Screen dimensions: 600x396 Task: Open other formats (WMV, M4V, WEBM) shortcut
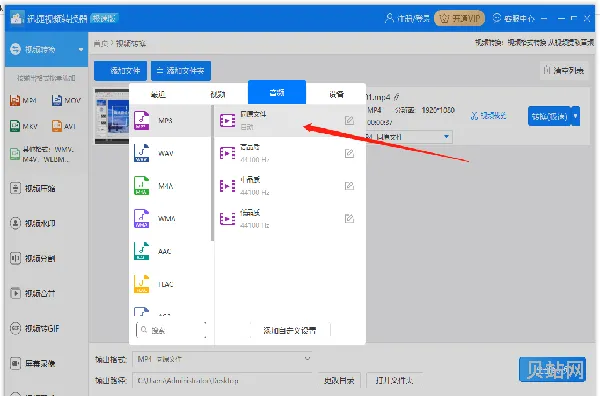41,154
